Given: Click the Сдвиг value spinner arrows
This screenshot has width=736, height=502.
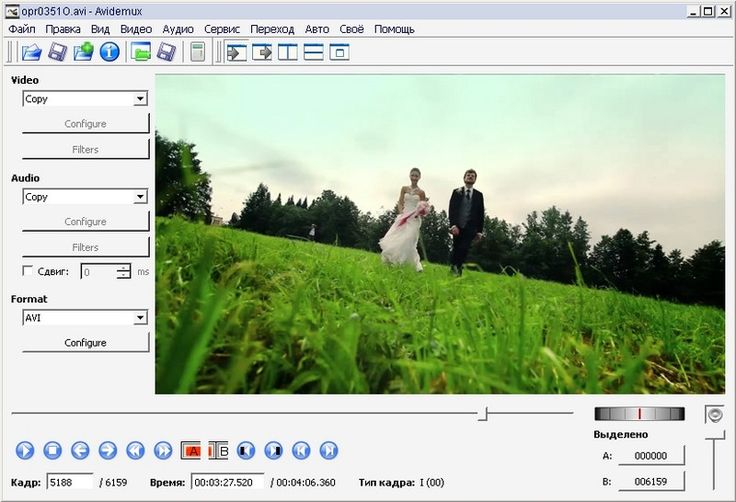Looking at the screenshot, I should coord(123,271).
